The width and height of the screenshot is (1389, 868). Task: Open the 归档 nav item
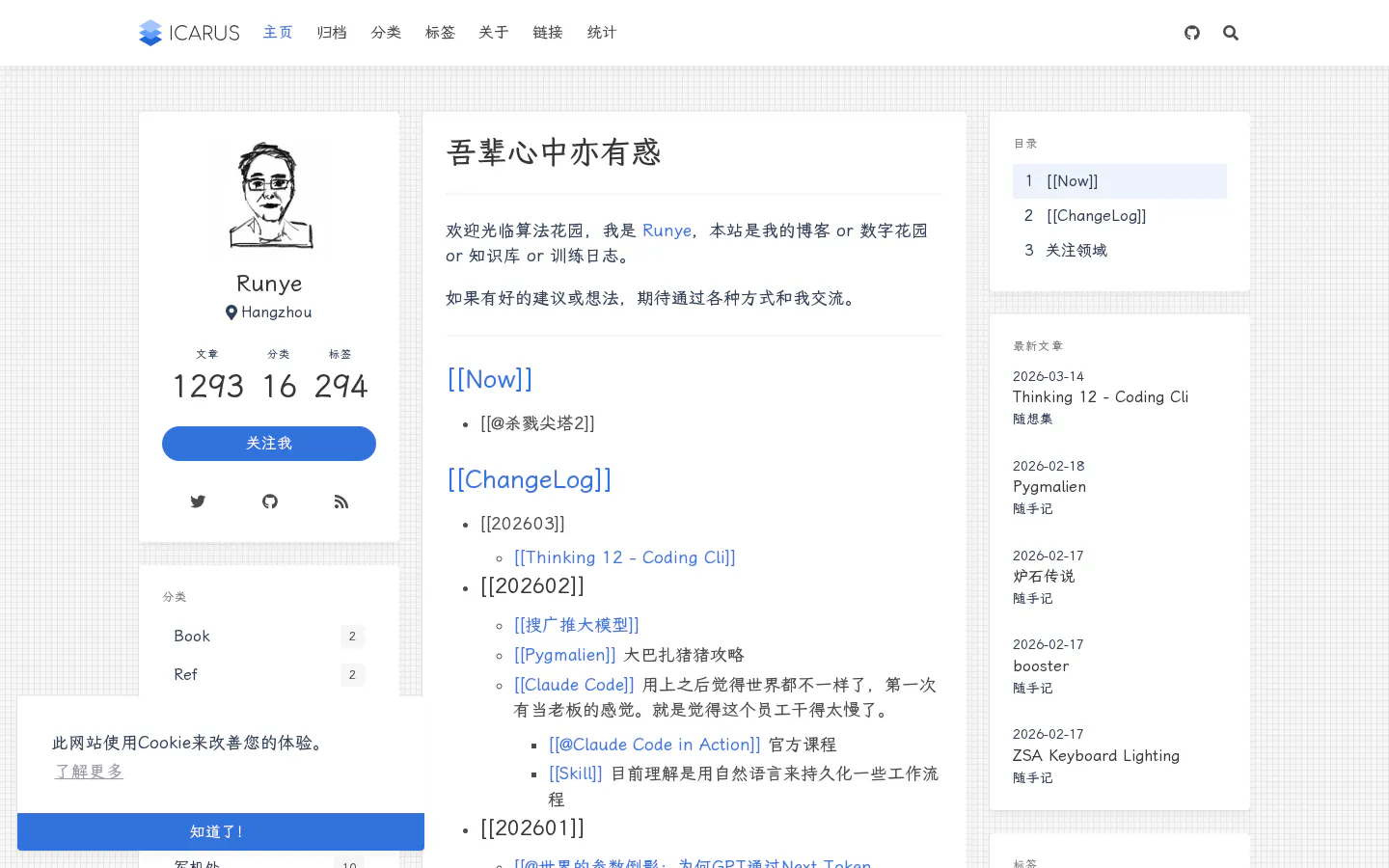332,33
